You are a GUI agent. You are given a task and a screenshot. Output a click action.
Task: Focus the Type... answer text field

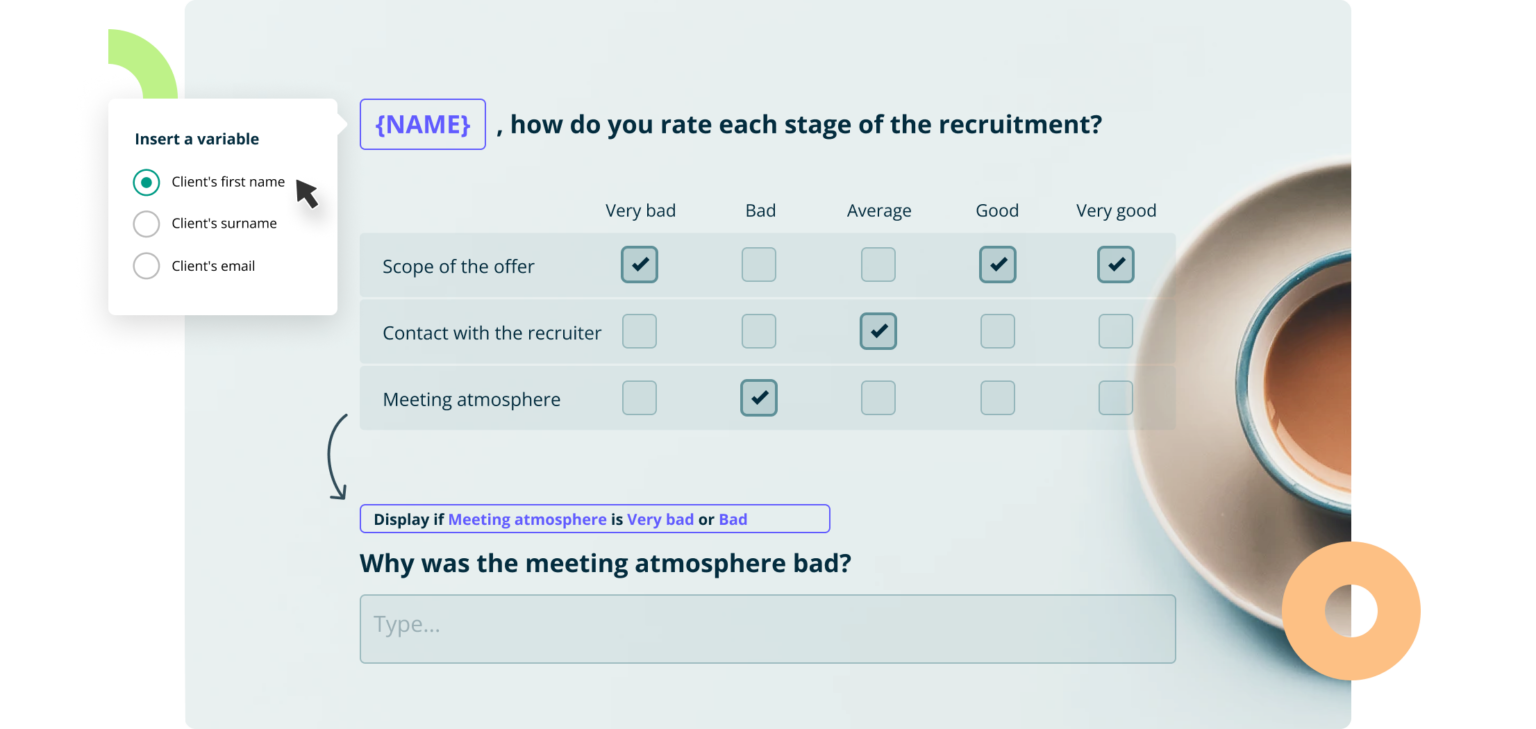point(767,628)
